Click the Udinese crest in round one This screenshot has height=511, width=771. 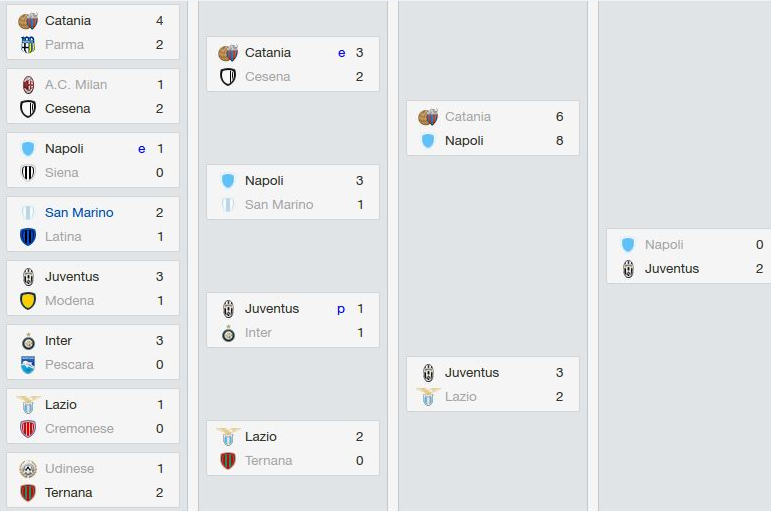point(28,469)
